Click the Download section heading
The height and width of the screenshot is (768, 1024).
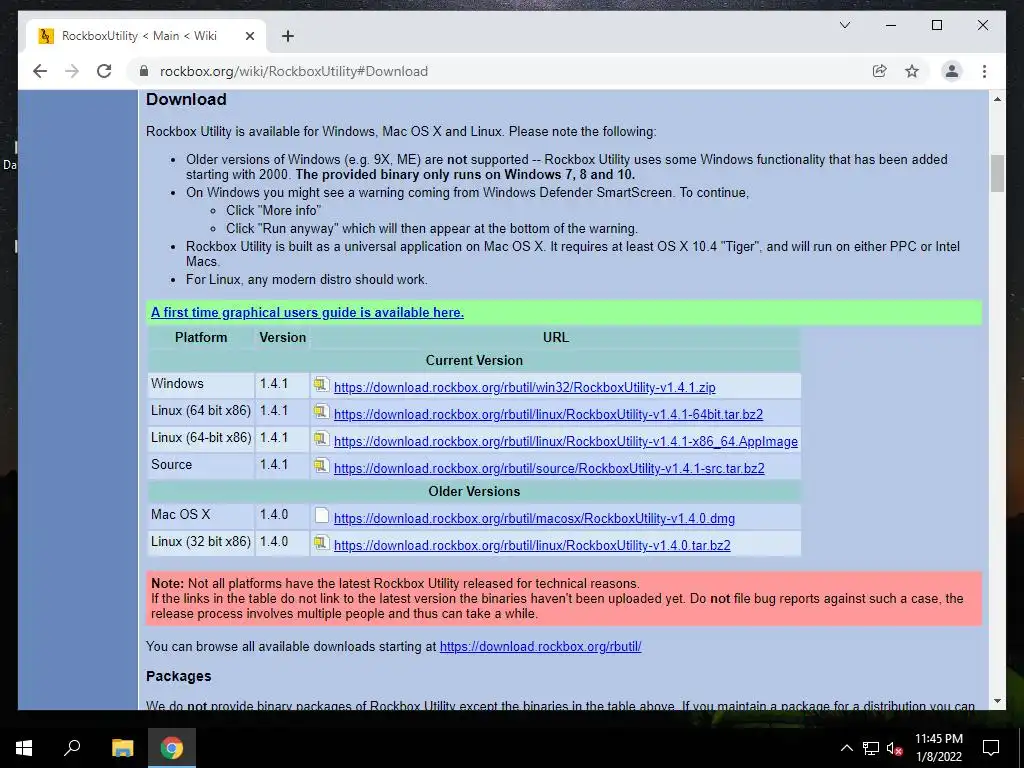pyautogui.click(x=186, y=99)
